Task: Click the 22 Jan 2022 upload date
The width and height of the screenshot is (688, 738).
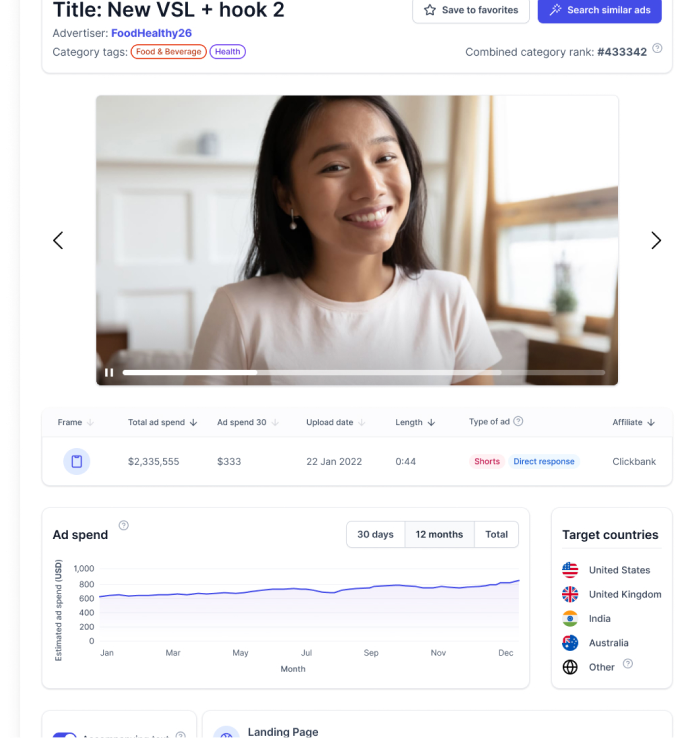Action: 334,462
